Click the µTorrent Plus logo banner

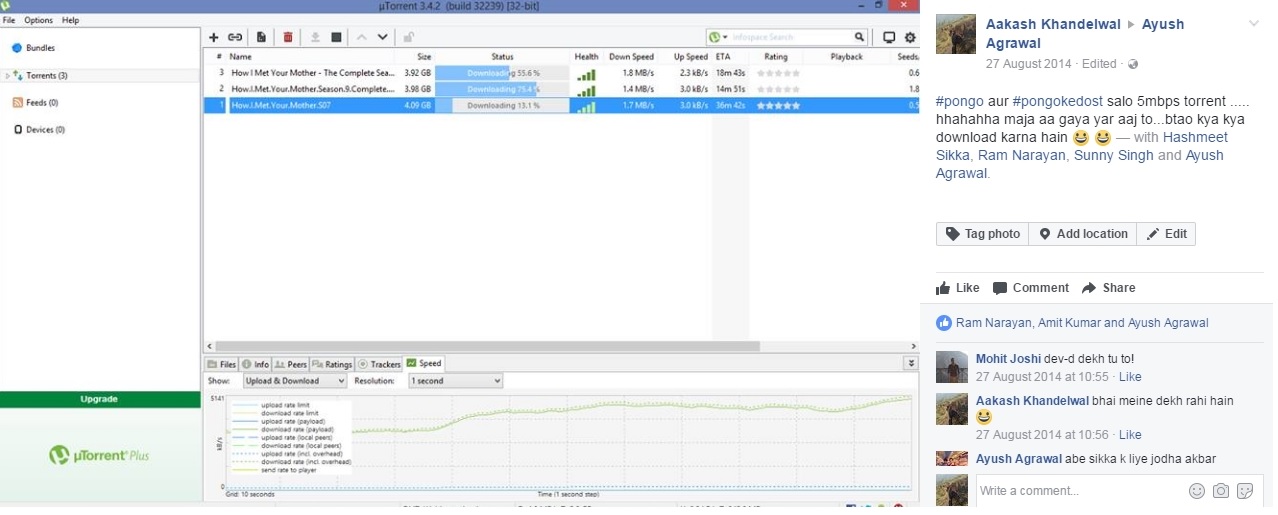(x=99, y=456)
